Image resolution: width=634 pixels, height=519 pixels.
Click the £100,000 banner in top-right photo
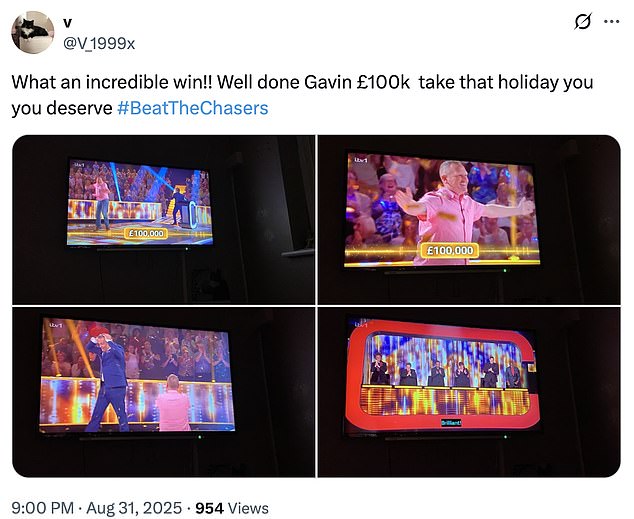(x=450, y=250)
